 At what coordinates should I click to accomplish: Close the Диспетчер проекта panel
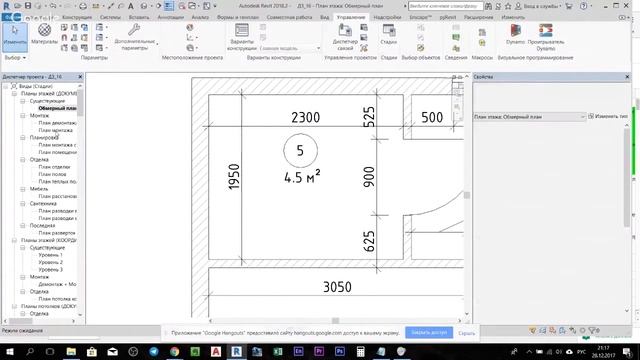click(80, 77)
